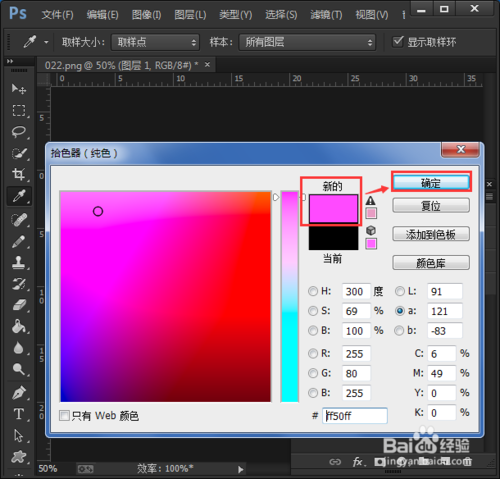Click 添加到色板 button
The image size is (500, 479).
coord(431,234)
